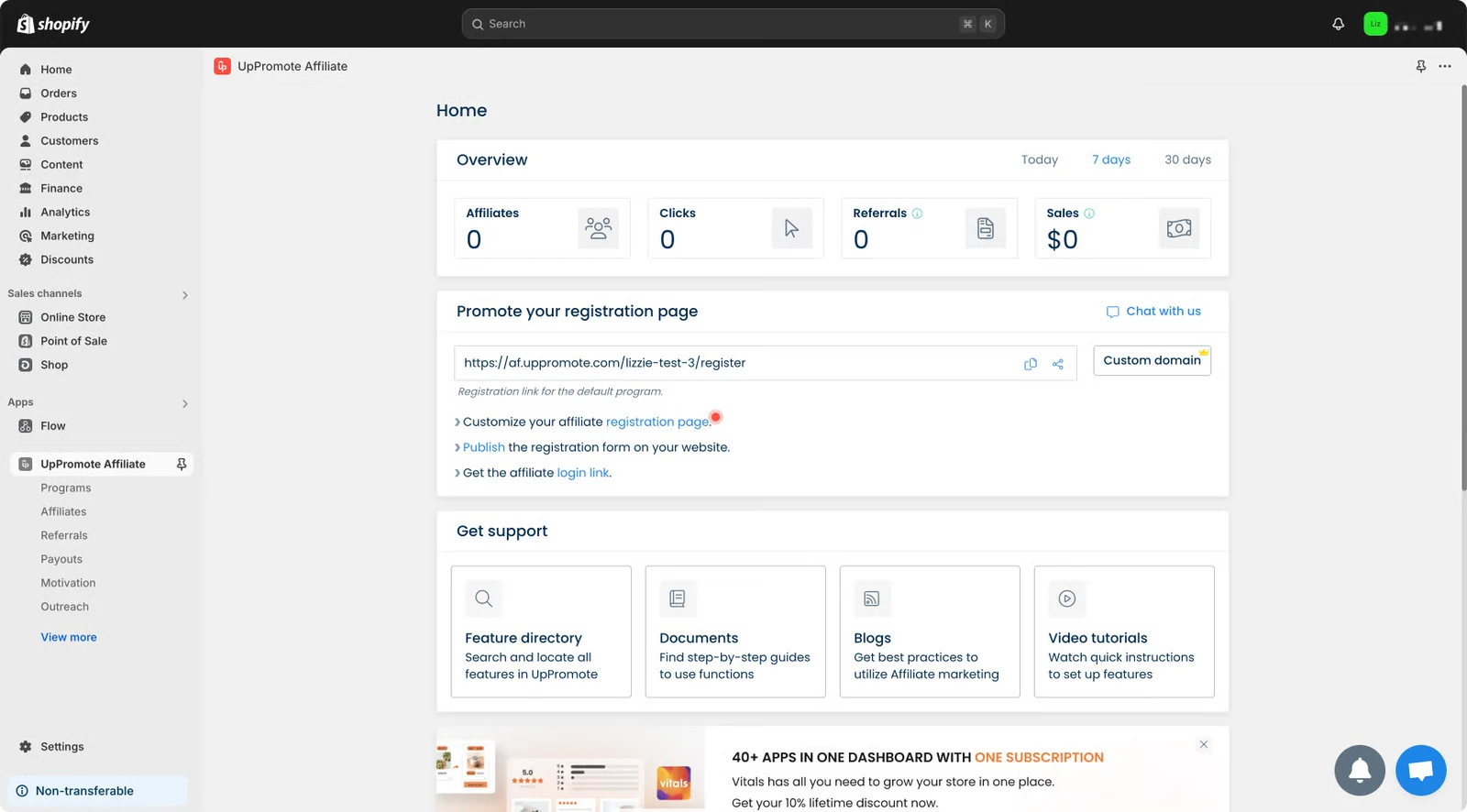Screen dimensions: 1467x812
Task: Click the Blogs card icon
Action: pos(872,598)
